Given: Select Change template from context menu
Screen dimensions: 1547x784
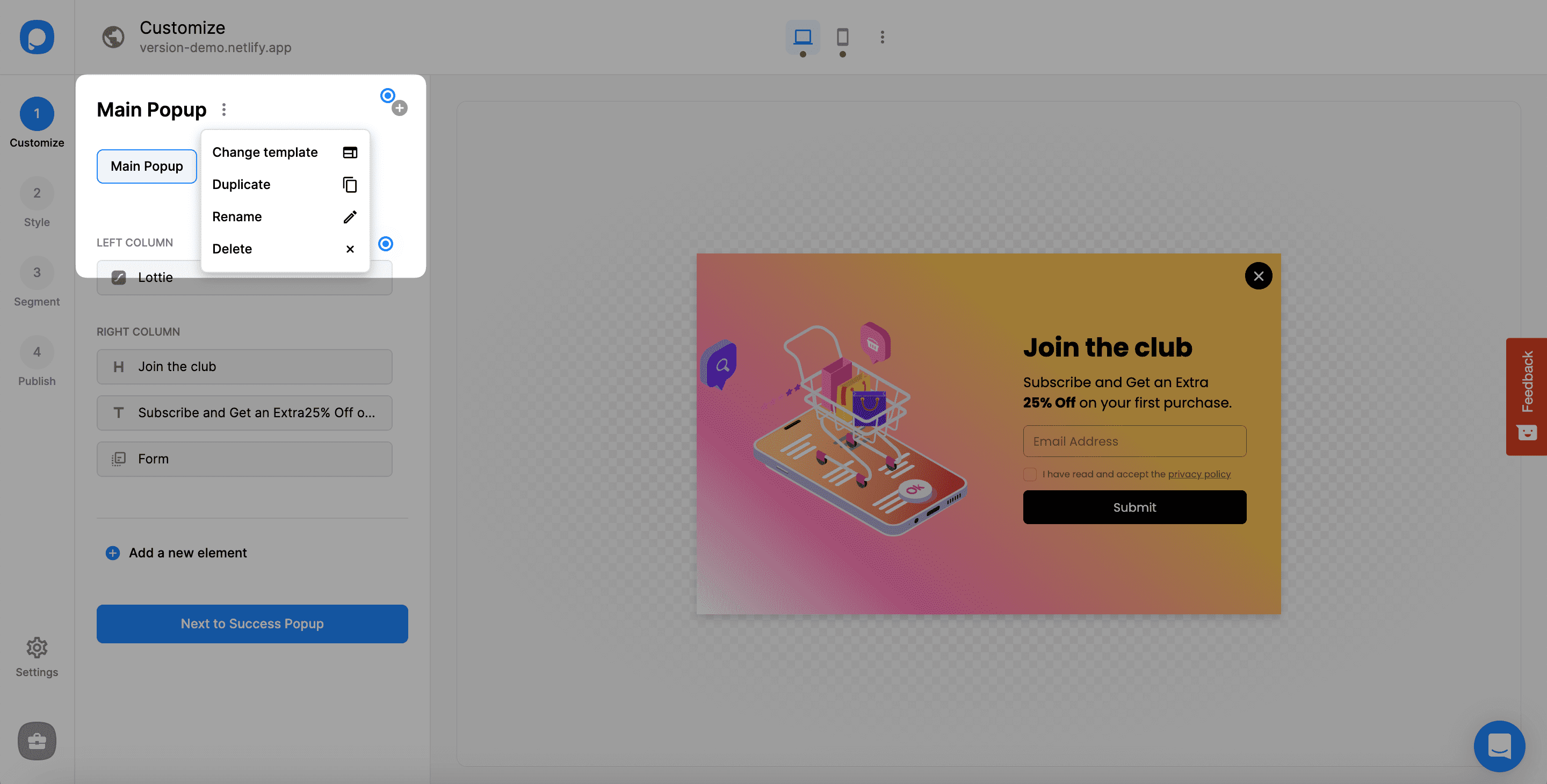Looking at the screenshot, I should click(x=265, y=152).
